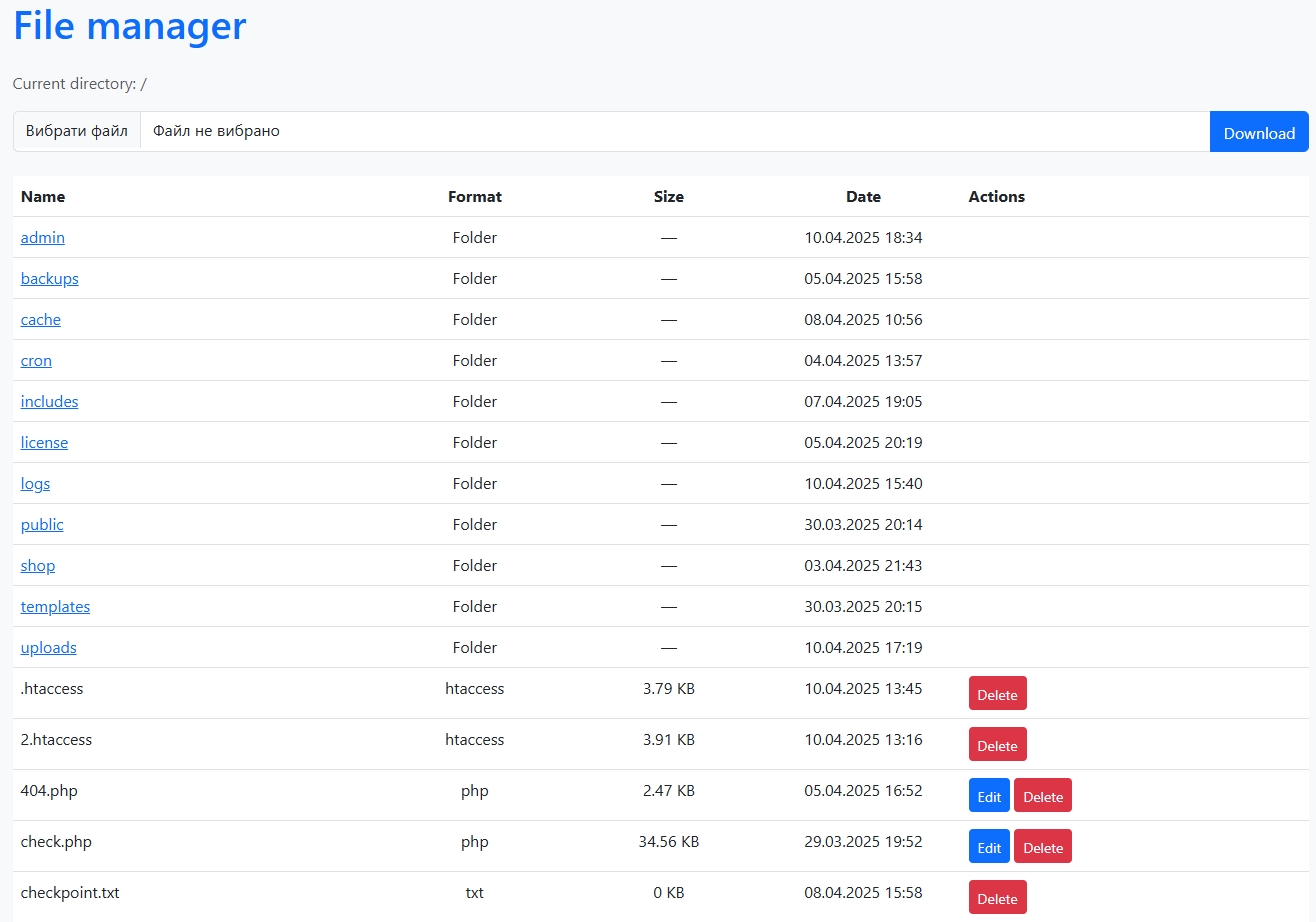Delete the checkpoint.txt file
The width and height of the screenshot is (1316, 922).
point(997,898)
